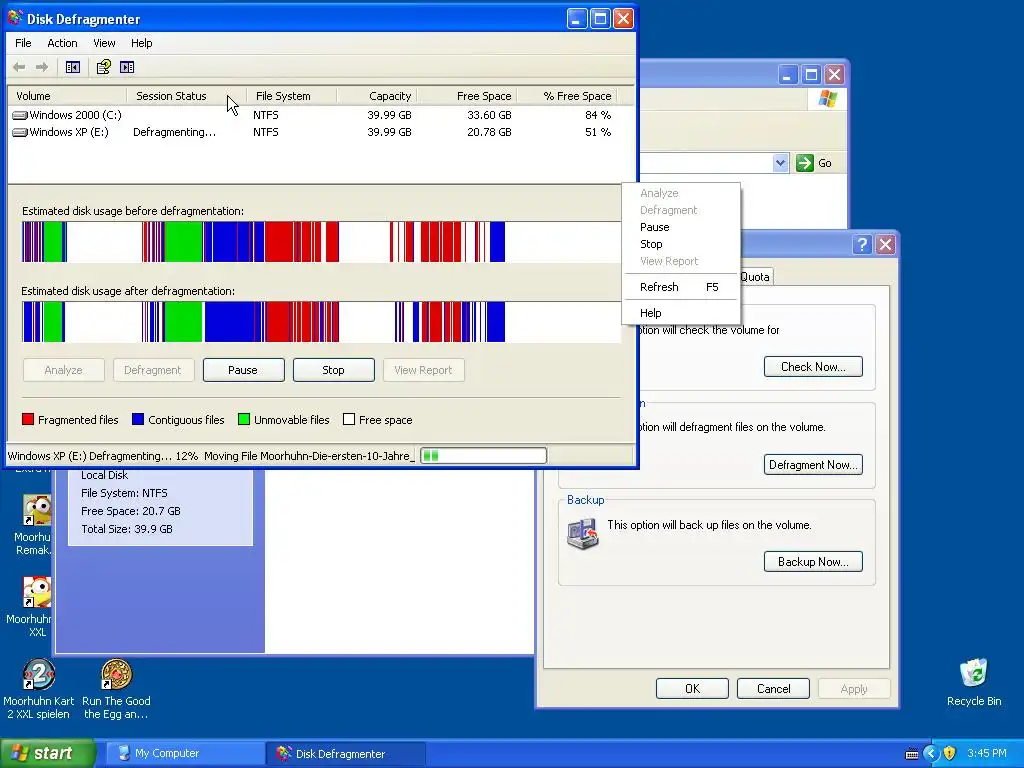Screen dimensions: 1024x768
Task: Click the after defragmentation disk usage bar
Action: (x=321, y=322)
